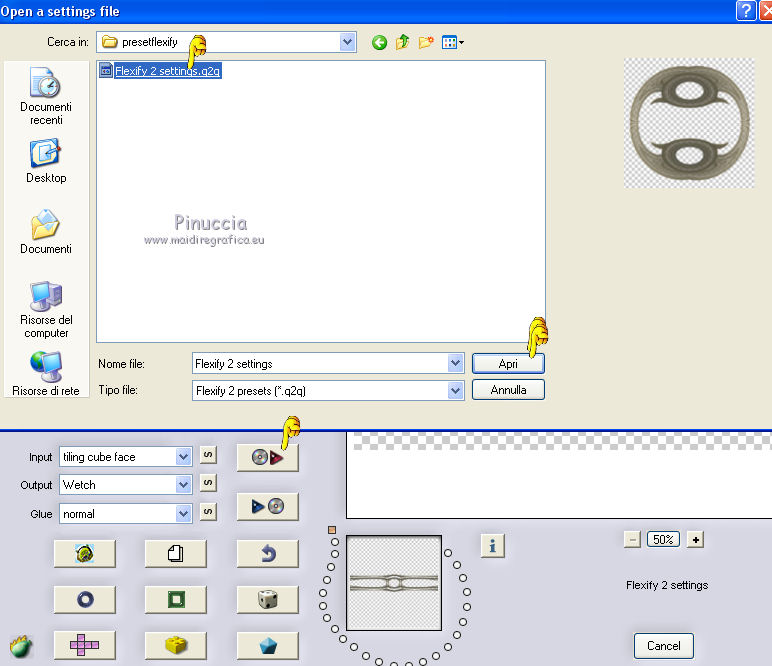Click the Cancel button in Flexify
This screenshot has height=666, width=772.
(x=664, y=646)
